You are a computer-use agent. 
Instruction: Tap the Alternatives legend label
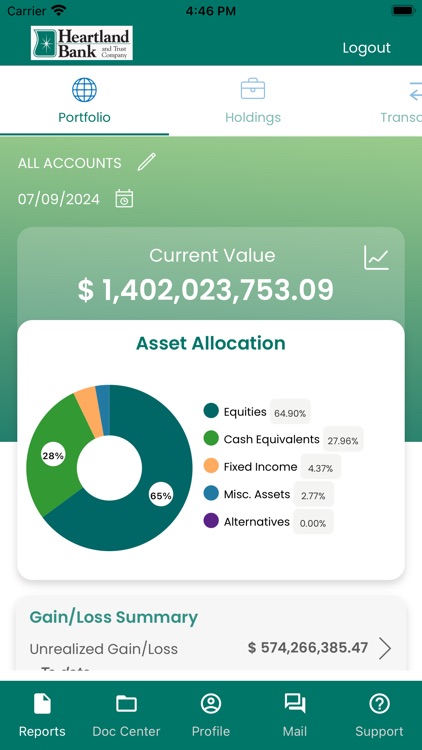[x=257, y=521]
